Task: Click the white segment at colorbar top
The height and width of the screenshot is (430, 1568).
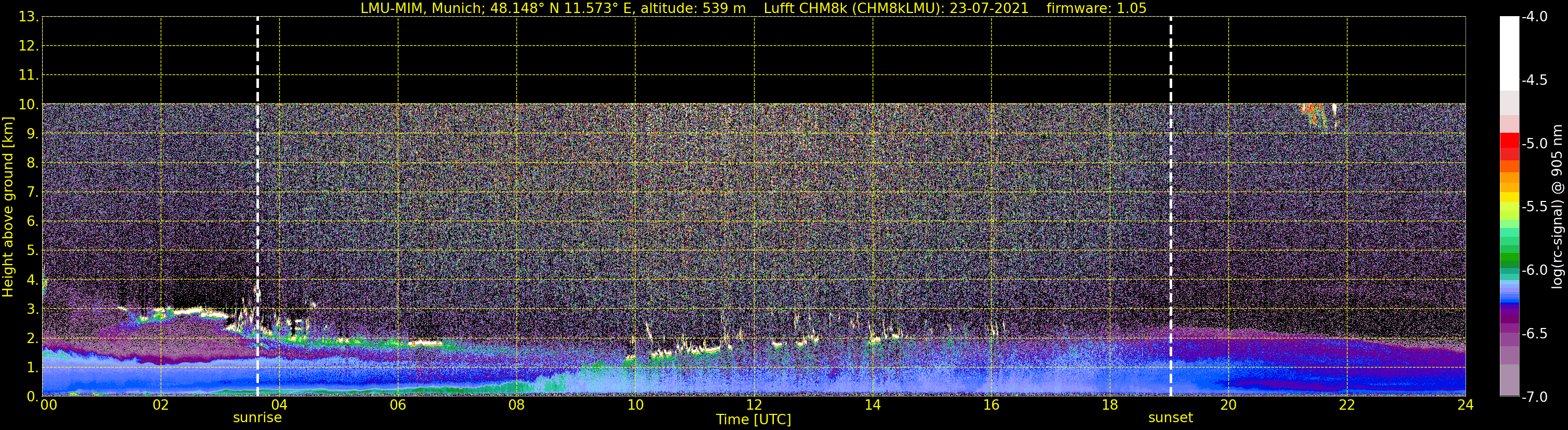Action: coord(1509,54)
